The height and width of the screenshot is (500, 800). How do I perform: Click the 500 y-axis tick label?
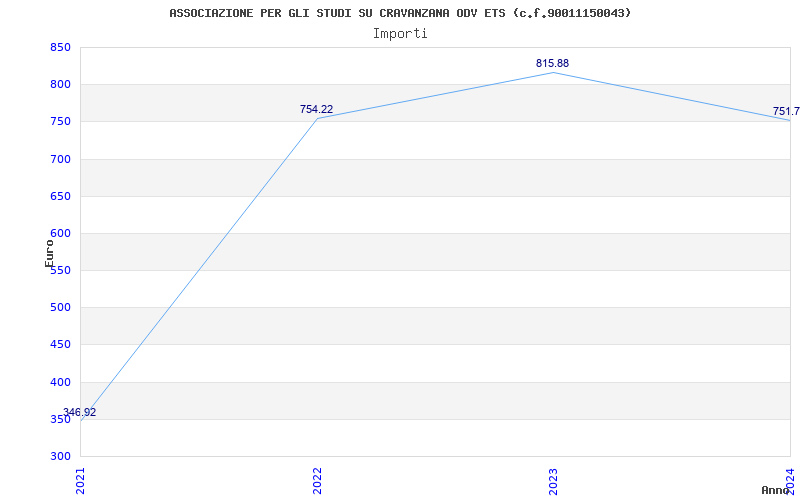click(x=60, y=308)
